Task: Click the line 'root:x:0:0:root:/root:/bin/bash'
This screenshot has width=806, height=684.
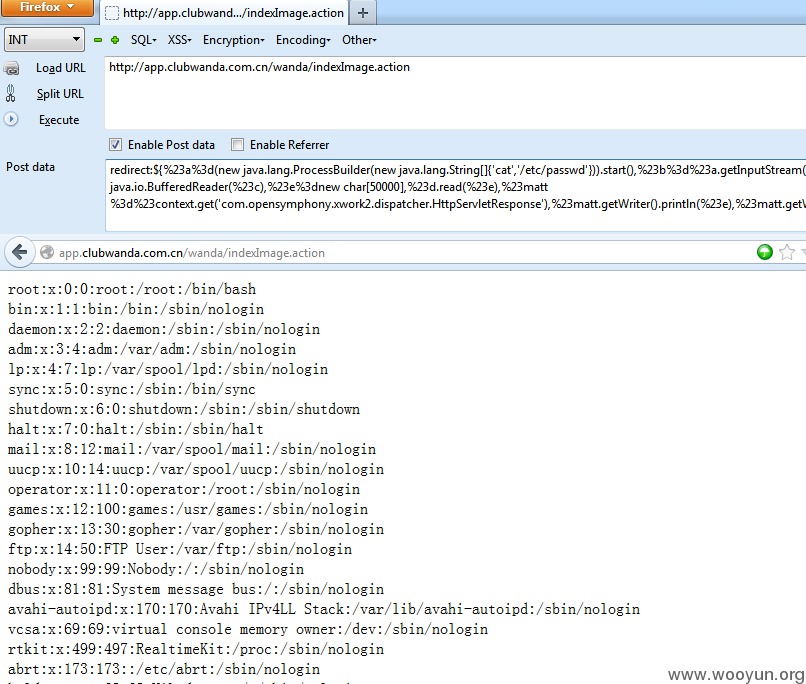Action: pyautogui.click(x=132, y=289)
